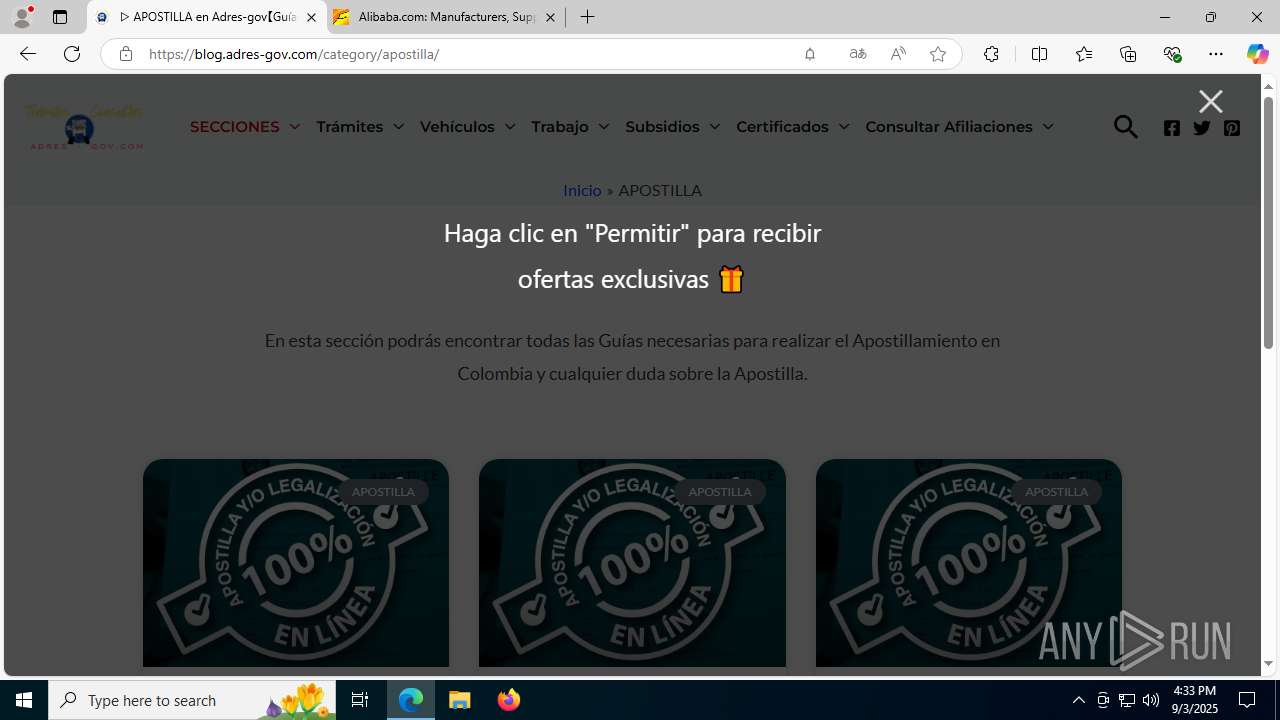Screen dimensions: 1280x720
Task: Expand the Subsidios menu
Action: pyautogui.click(x=672, y=127)
